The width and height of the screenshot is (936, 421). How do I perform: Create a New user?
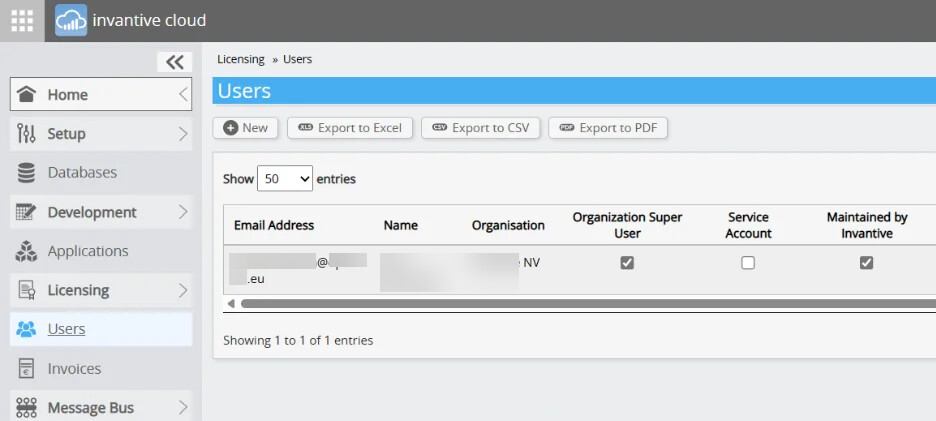(245, 128)
